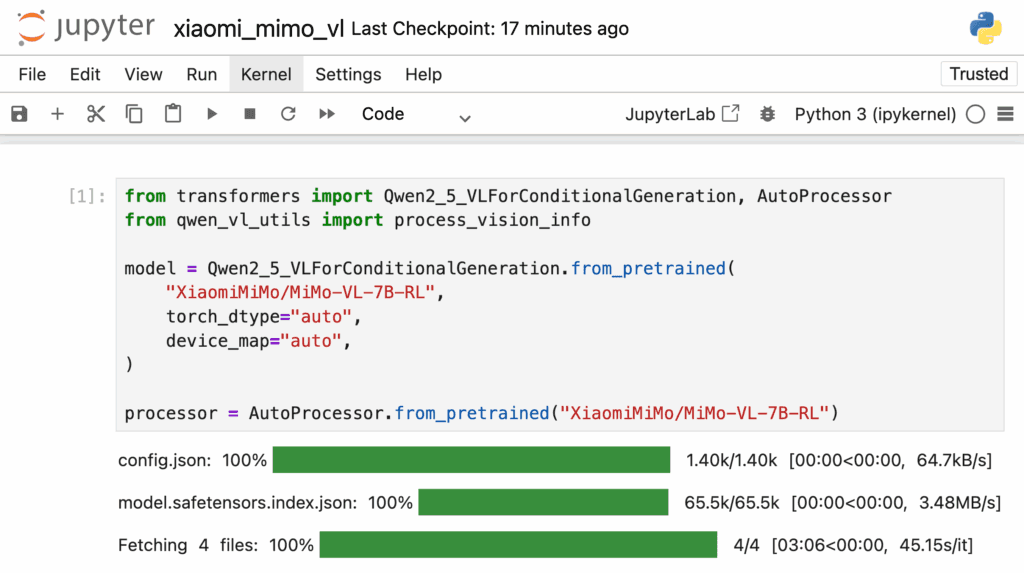The width and height of the screenshot is (1024, 573).
Task: Run the selected cell with play icon
Action: click(212, 114)
